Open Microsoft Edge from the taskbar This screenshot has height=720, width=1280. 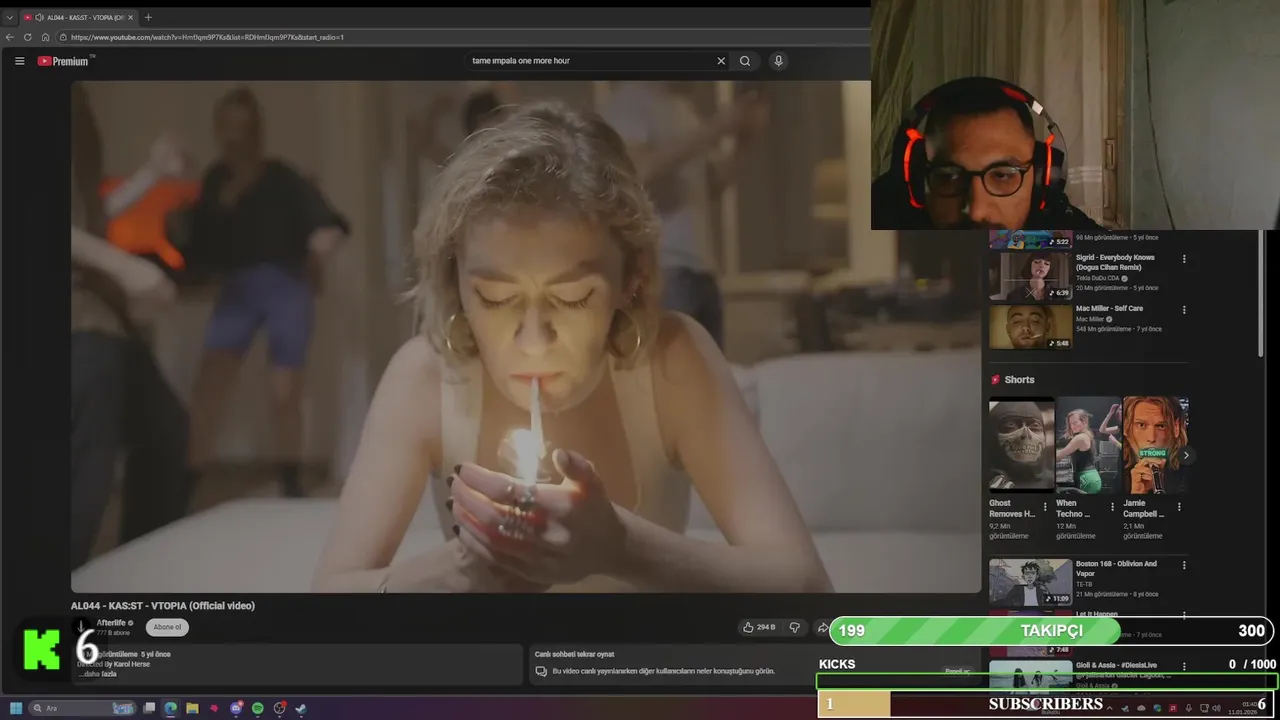[171, 708]
